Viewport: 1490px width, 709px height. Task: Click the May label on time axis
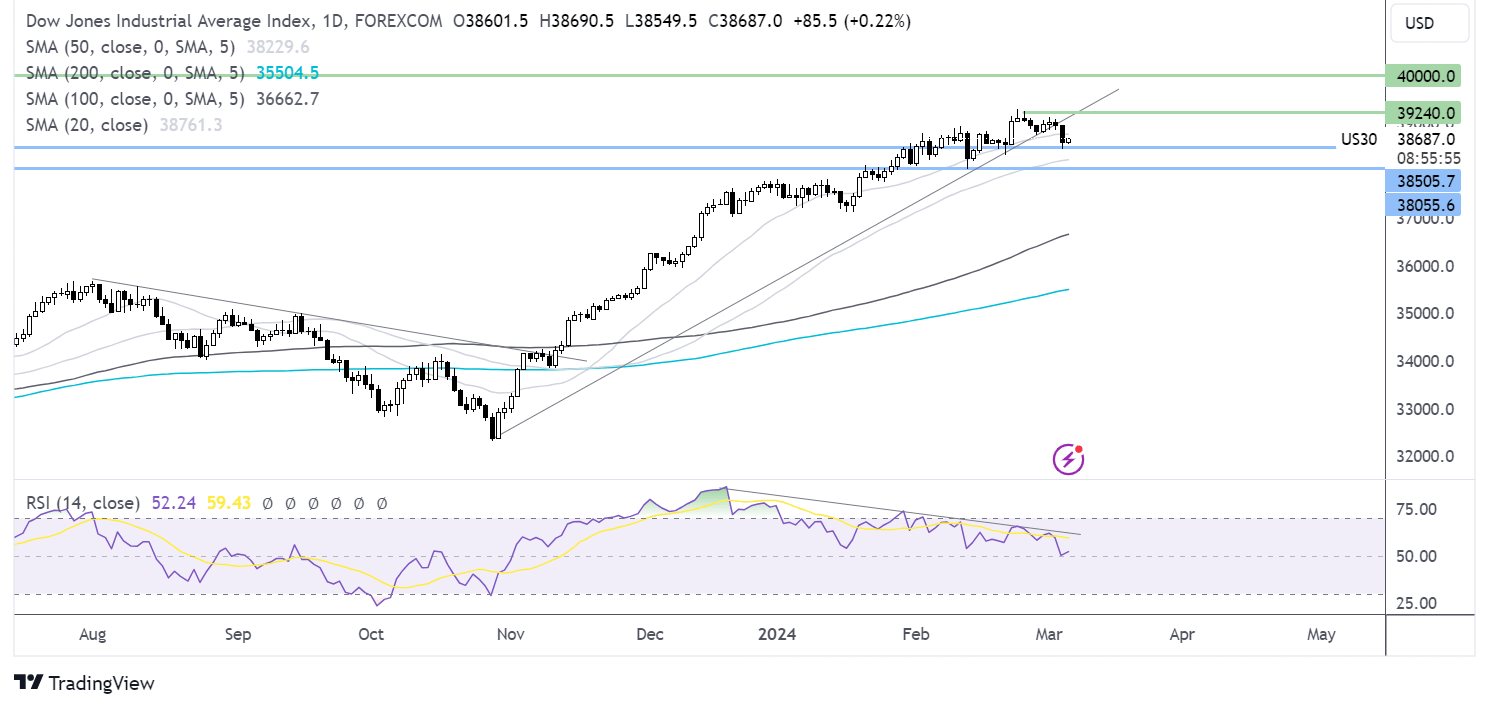click(1322, 635)
